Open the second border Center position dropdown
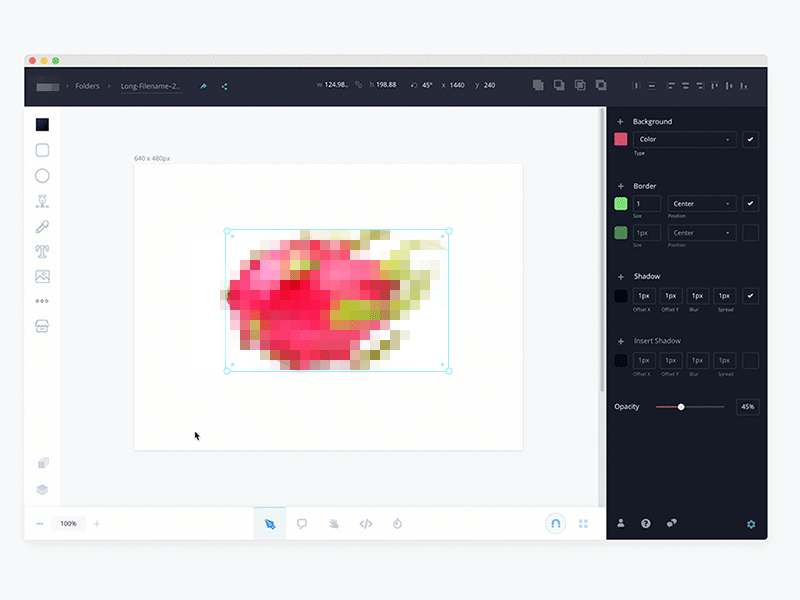The width and height of the screenshot is (800, 600). point(702,233)
